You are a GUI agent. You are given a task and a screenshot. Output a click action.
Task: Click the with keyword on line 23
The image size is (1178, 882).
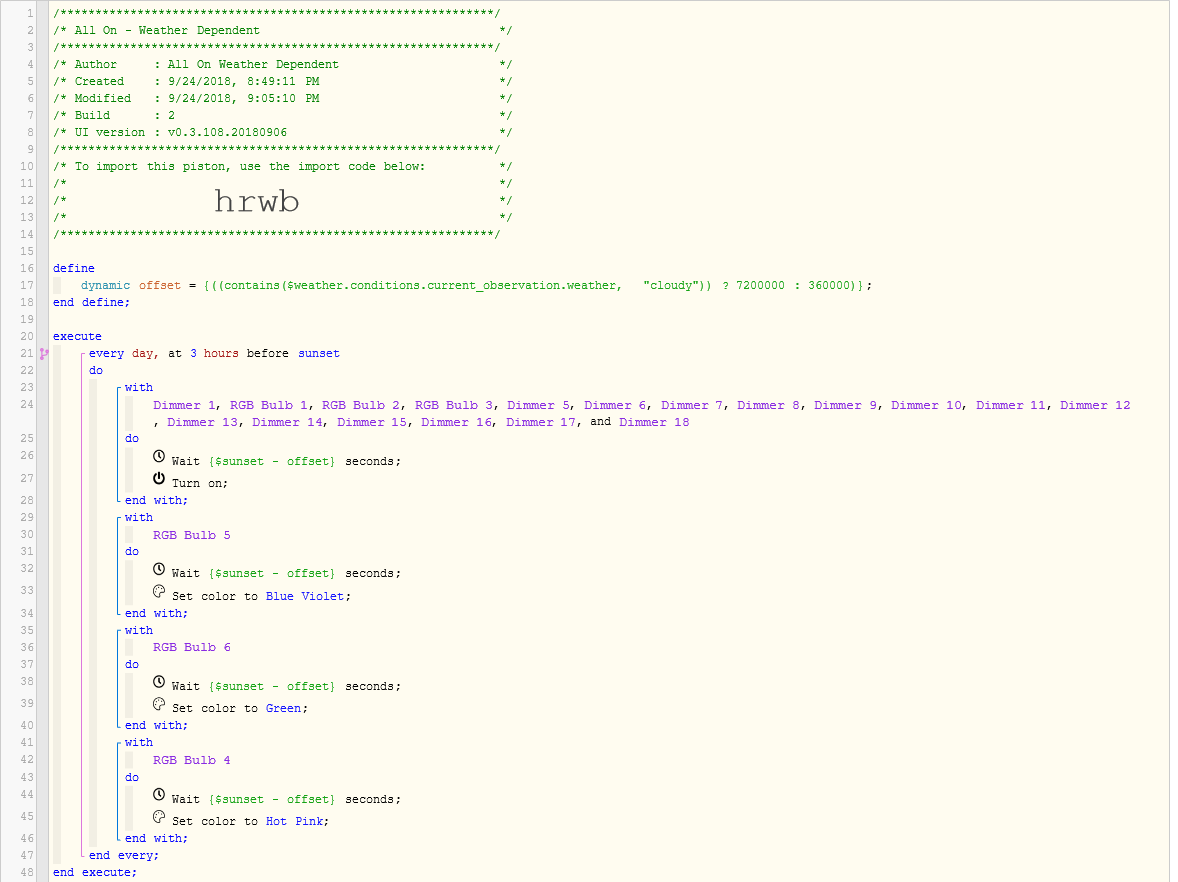click(139, 388)
